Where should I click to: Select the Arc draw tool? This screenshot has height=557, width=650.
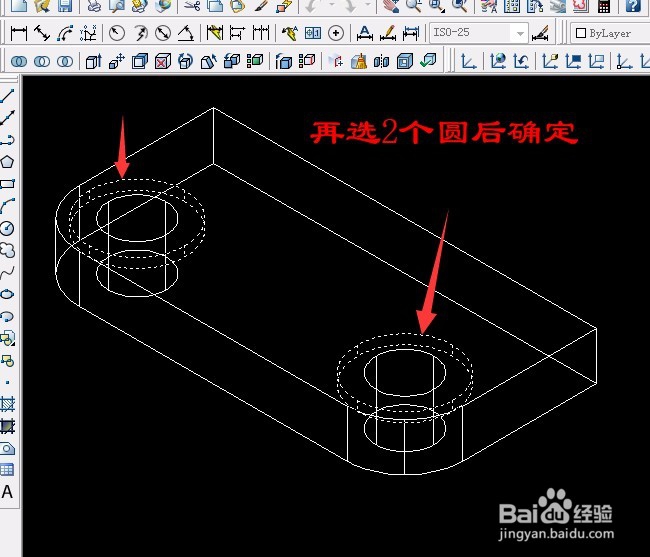[7, 206]
